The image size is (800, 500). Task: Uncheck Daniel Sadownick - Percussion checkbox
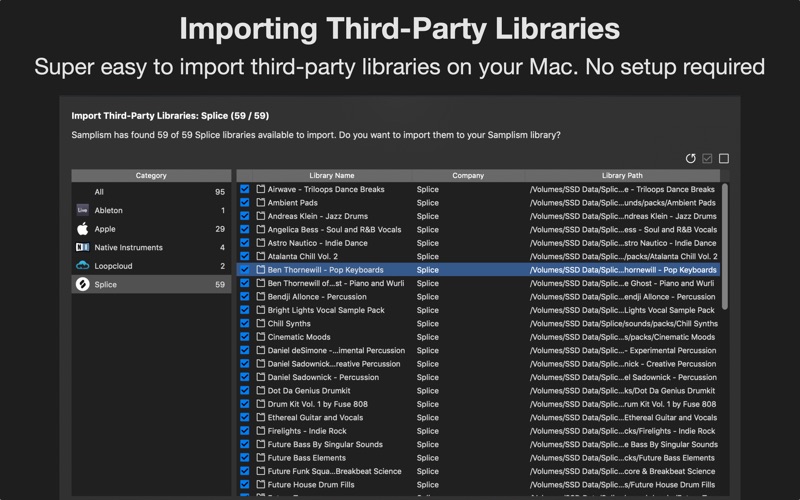[245, 377]
